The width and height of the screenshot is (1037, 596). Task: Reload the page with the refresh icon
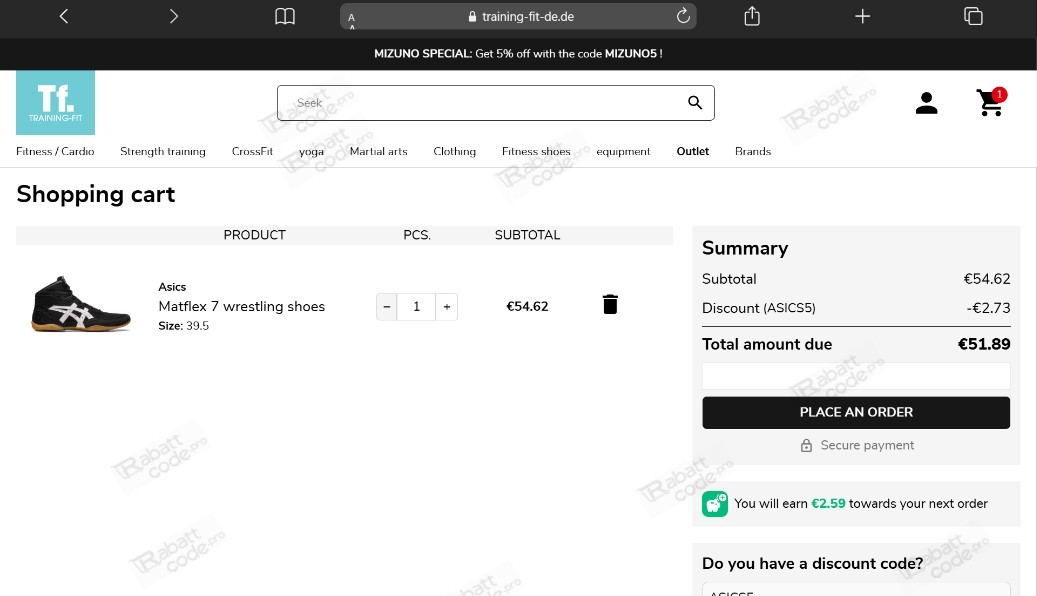pyautogui.click(x=683, y=16)
